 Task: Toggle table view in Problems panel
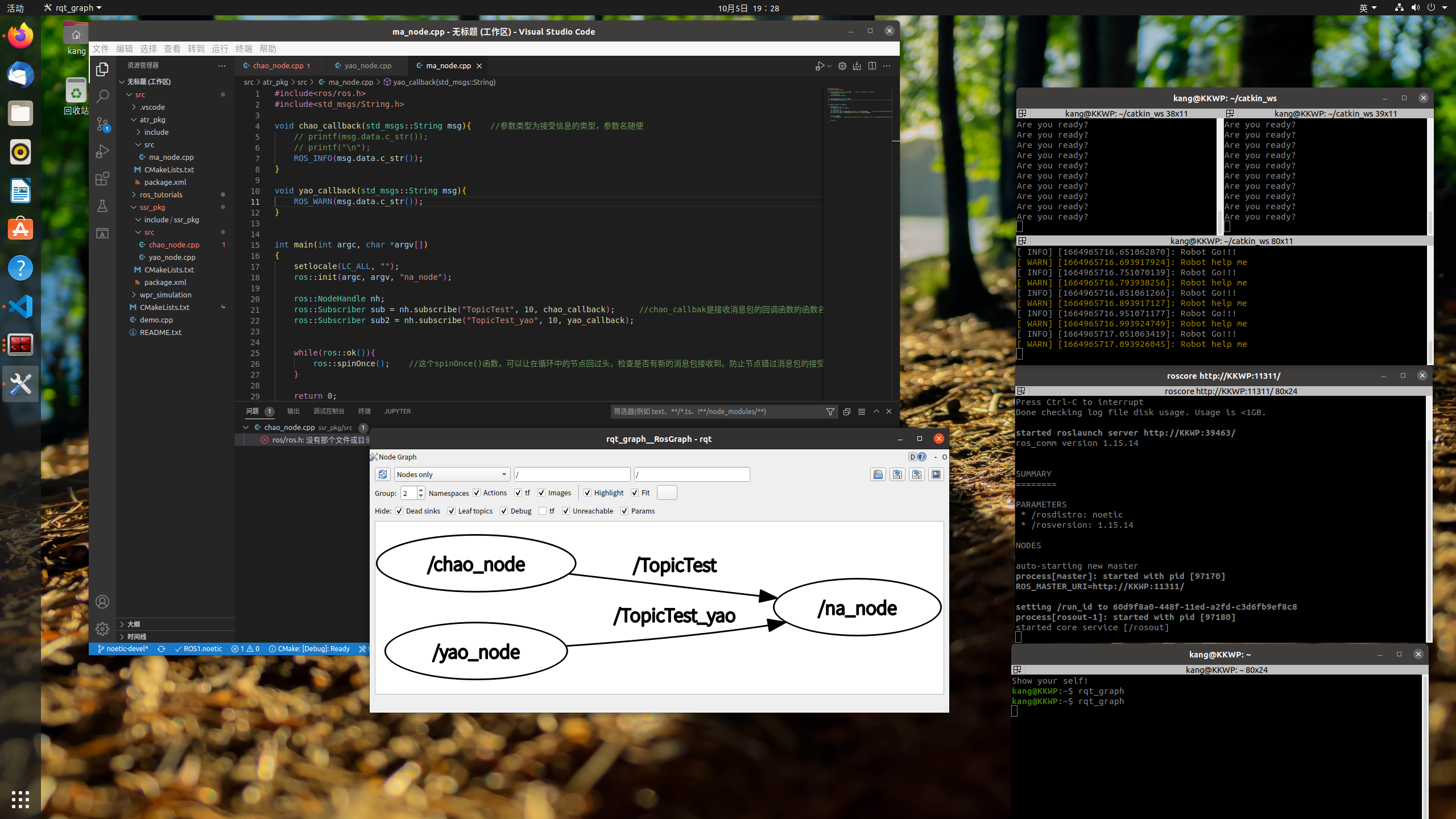(x=862, y=412)
